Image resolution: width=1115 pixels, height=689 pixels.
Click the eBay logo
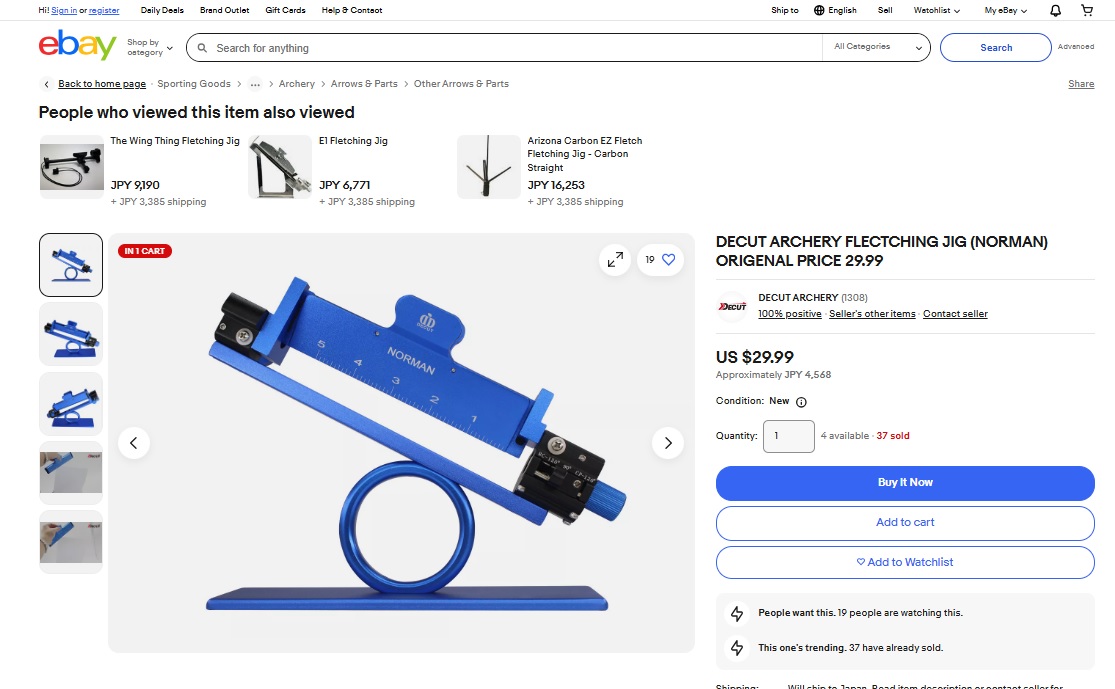pos(78,45)
